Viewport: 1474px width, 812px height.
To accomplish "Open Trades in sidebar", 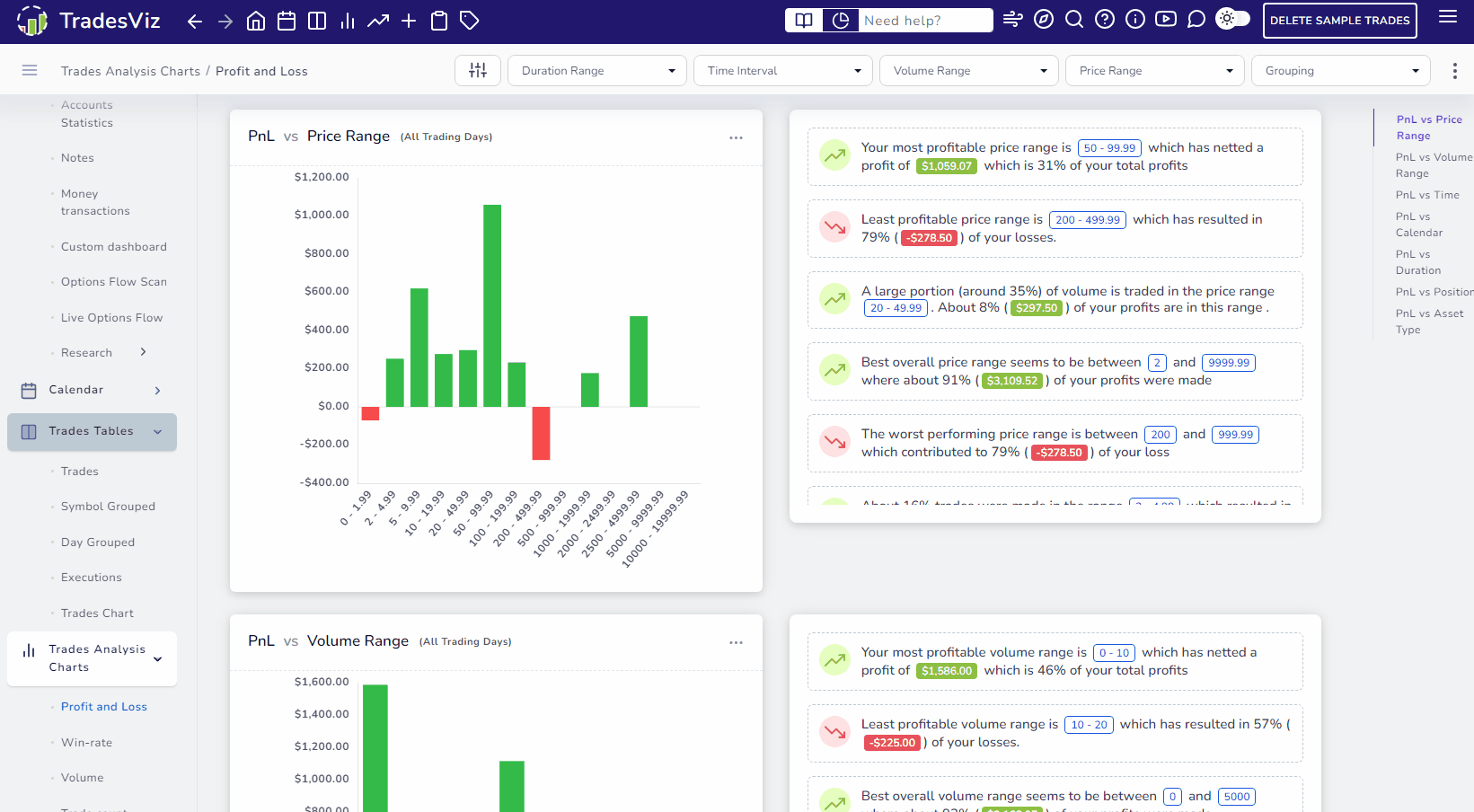I will coord(80,472).
